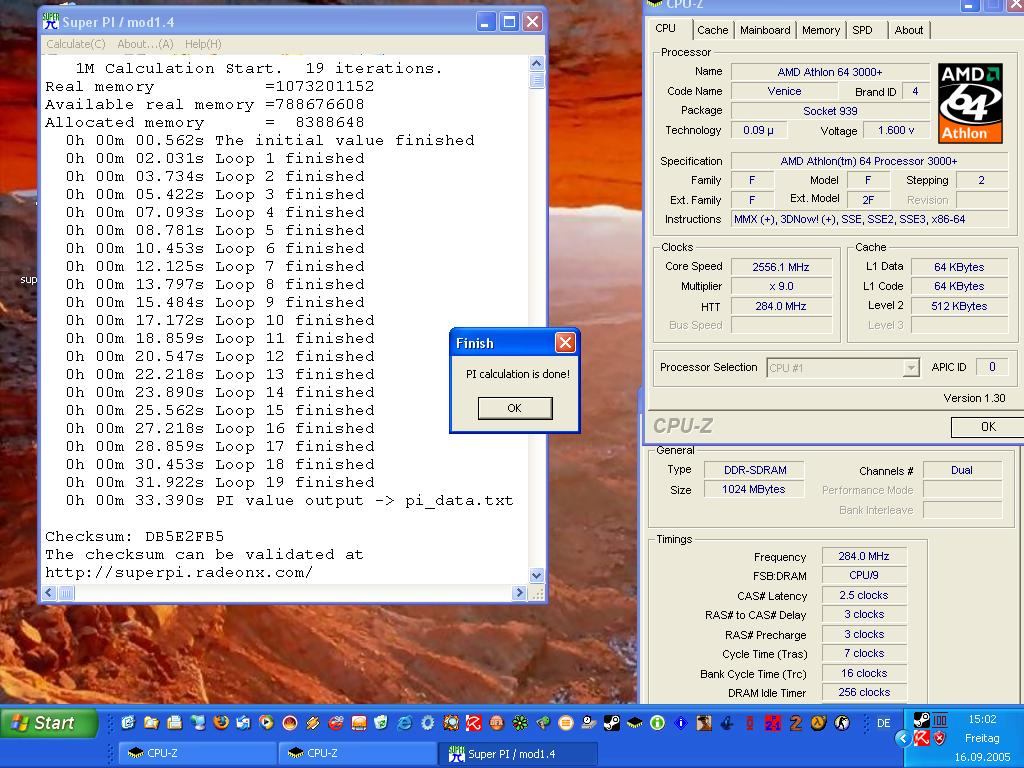The height and width of the screenshot is (768, 1024).
Task: Maximize the Super PI window
Action: 509,22
